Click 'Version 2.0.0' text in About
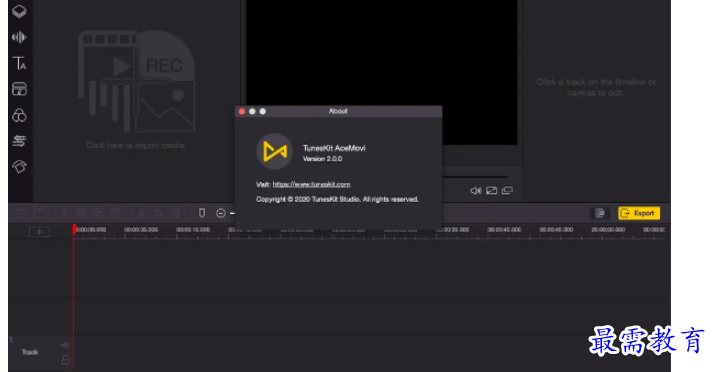 pos(322,159)
